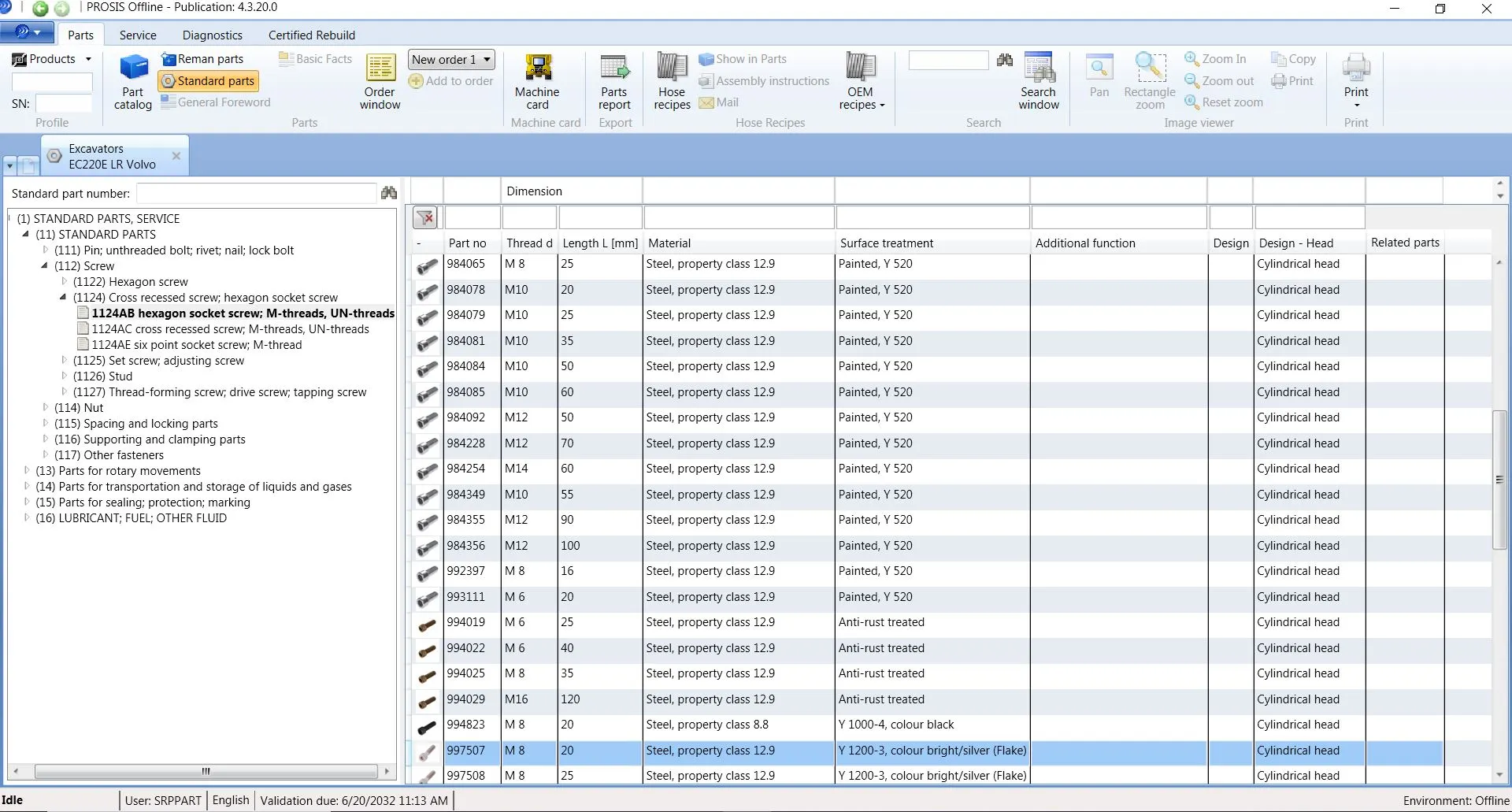Select 1124AE six point socket screw item
Image resolution: width=1512 pixels, height=812 pixels.
point(196,344)
